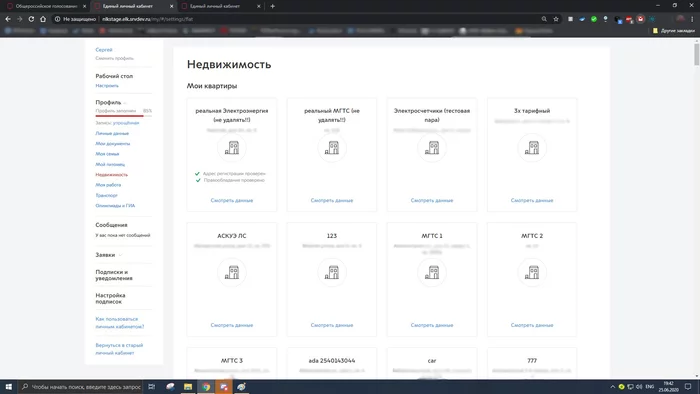The image size is (700, 394).
Task: Click the site security info icon
Action: (58, 19)
